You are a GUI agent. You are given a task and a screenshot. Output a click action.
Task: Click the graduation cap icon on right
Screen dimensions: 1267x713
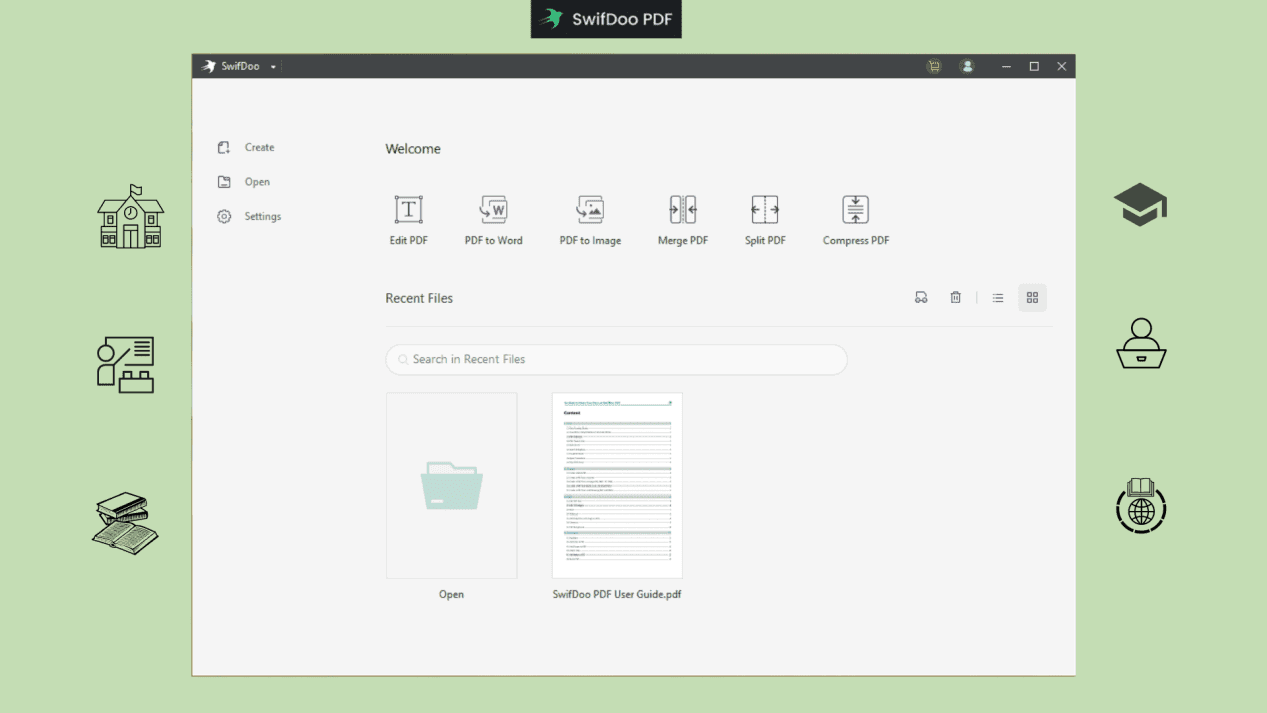[x=1140, y=204]
